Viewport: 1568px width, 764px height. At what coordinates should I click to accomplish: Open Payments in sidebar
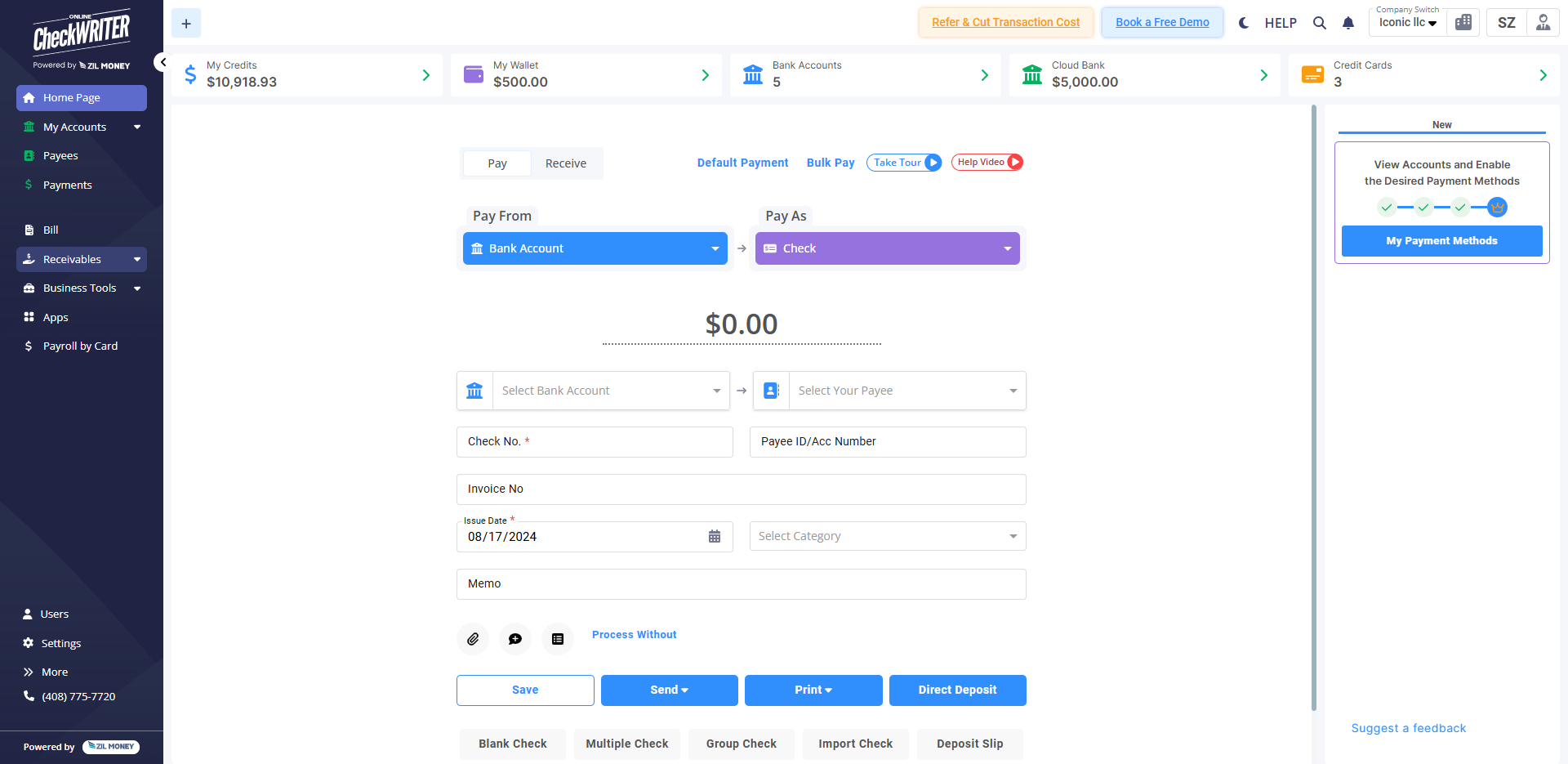coord(82,185)
